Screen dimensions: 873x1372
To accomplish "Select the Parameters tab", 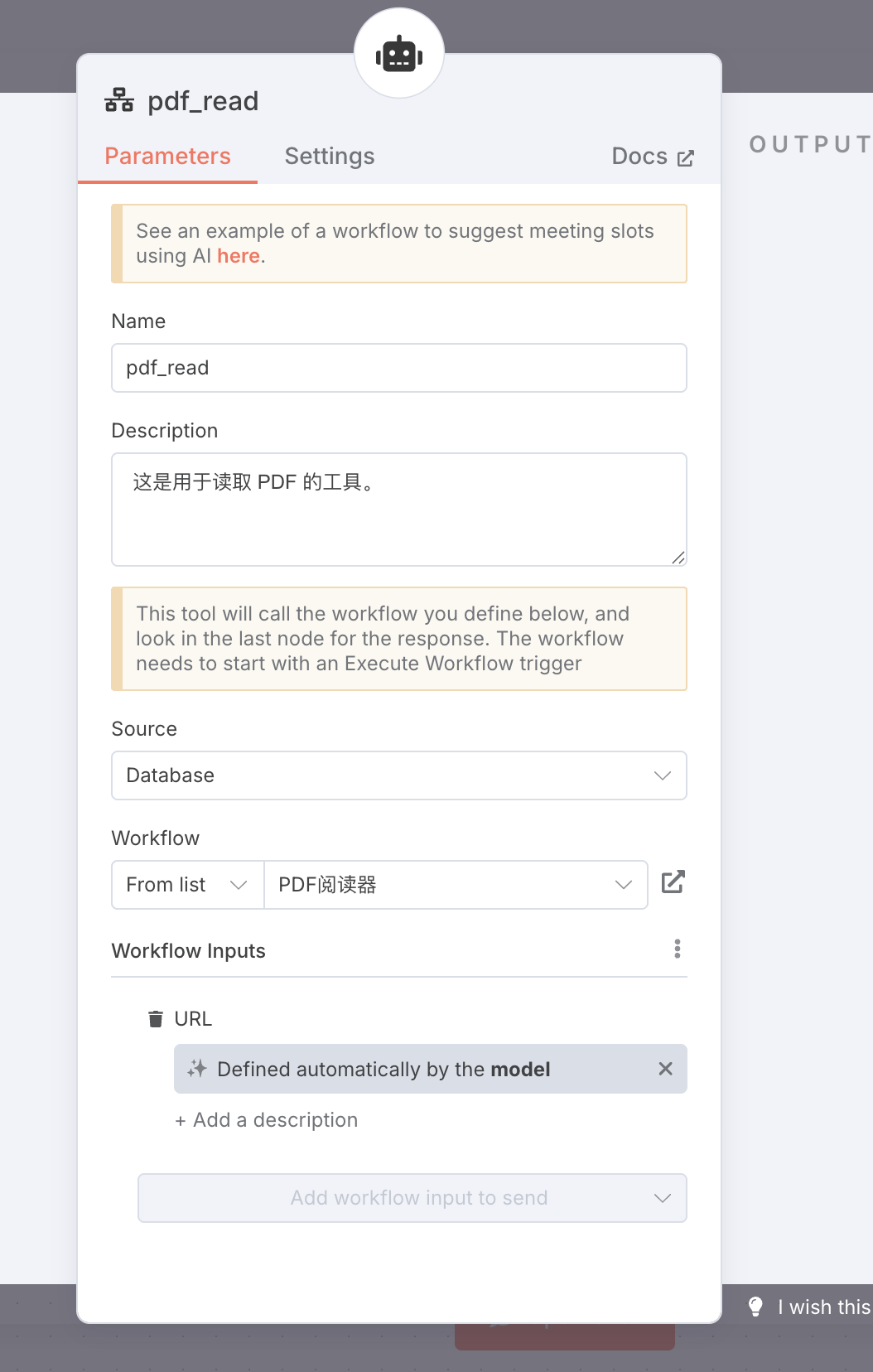I will click(167, 157).
